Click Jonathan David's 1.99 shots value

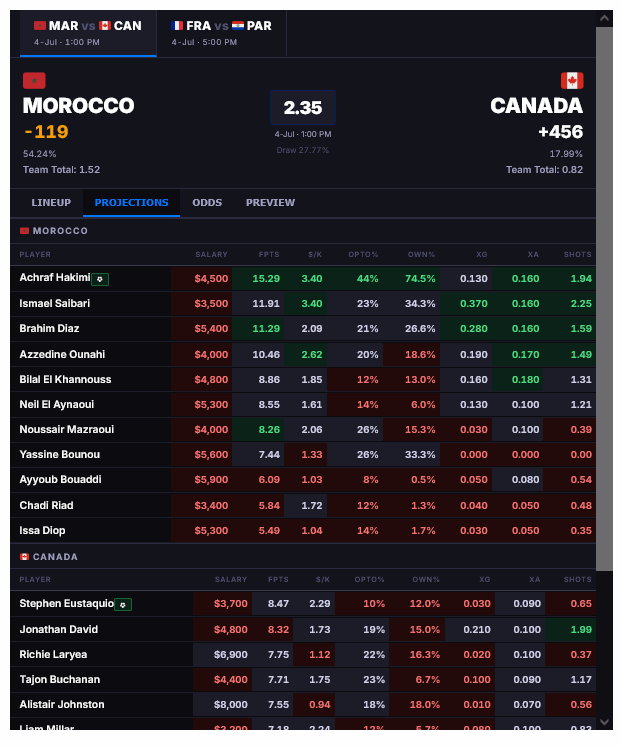click(581, 630)
